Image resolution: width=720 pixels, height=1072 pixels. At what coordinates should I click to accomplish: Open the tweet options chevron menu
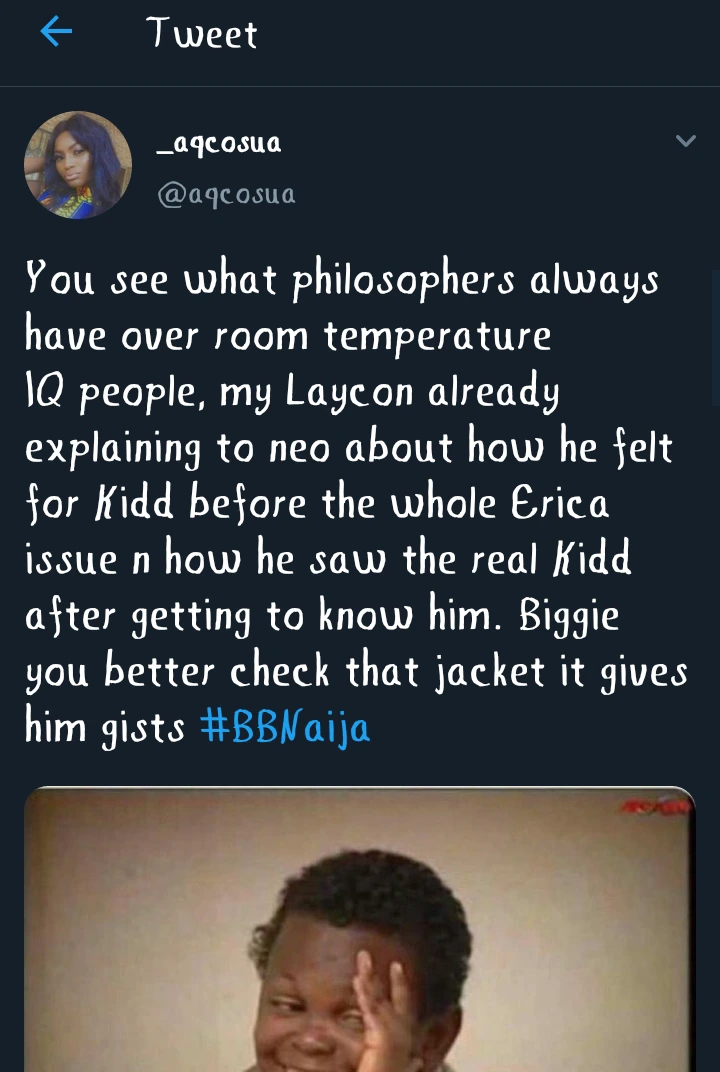click(x=685, y=141)
